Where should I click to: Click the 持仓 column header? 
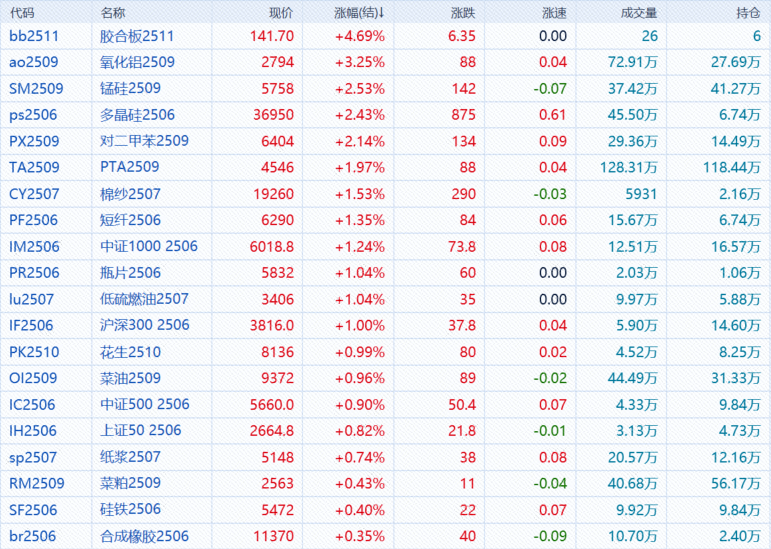pyautogui.click(x=747, y=13)
